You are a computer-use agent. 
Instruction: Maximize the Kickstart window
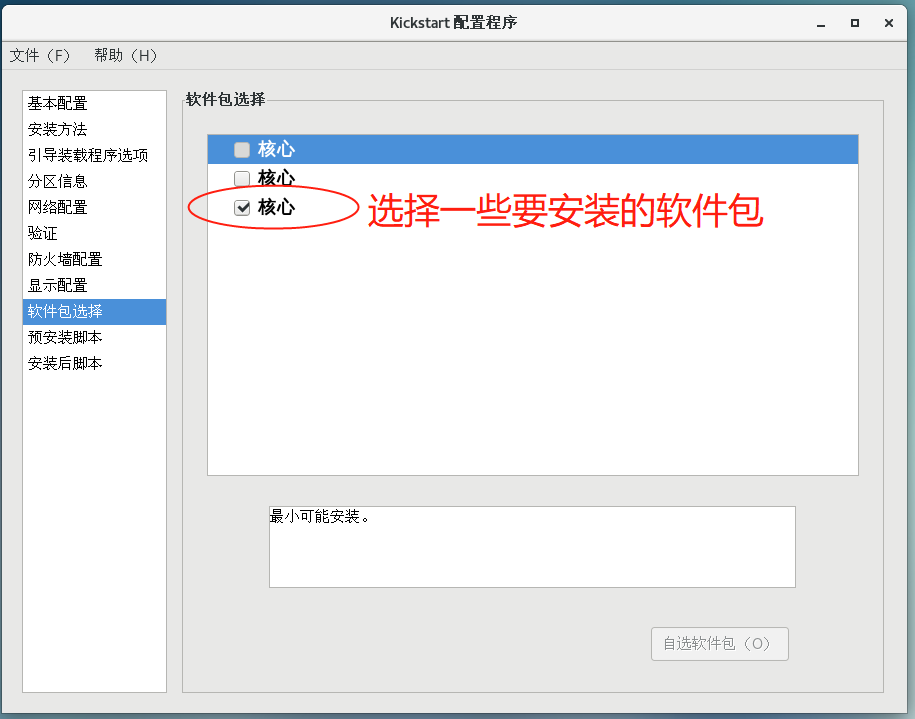pyautogui.click(x=855, y=23)
